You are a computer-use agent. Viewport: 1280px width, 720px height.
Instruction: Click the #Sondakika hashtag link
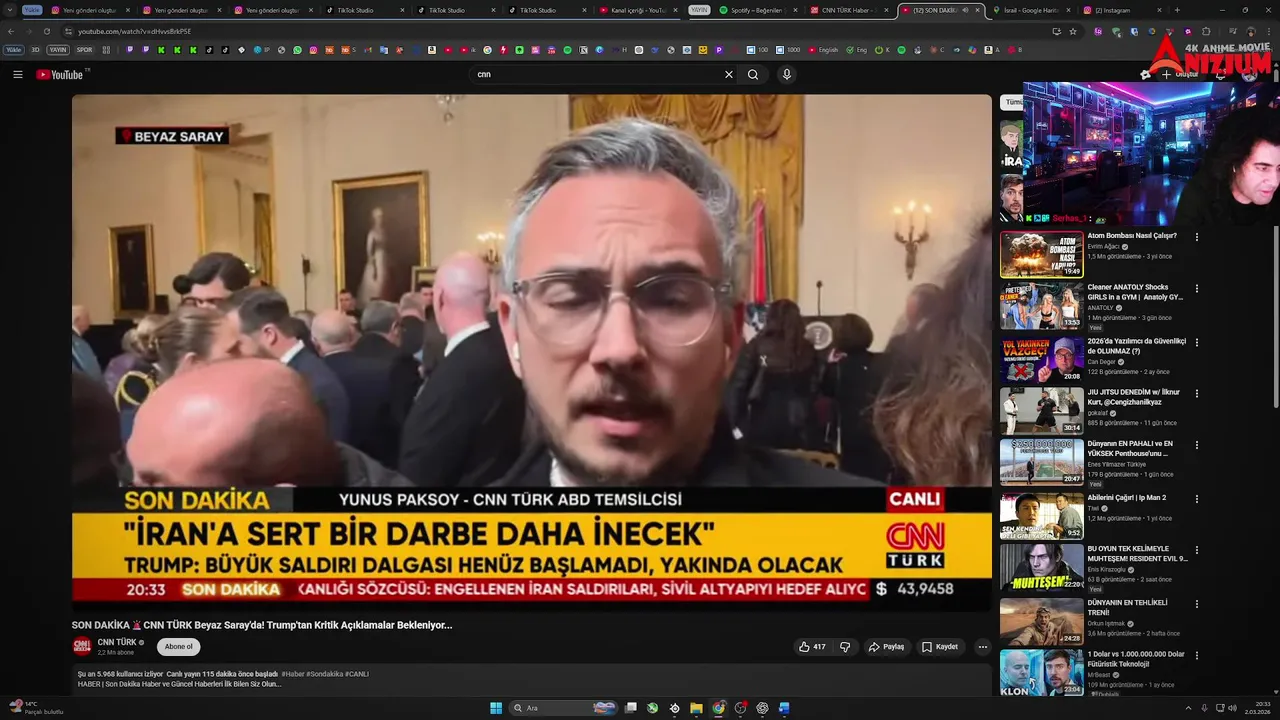(323, 674)
